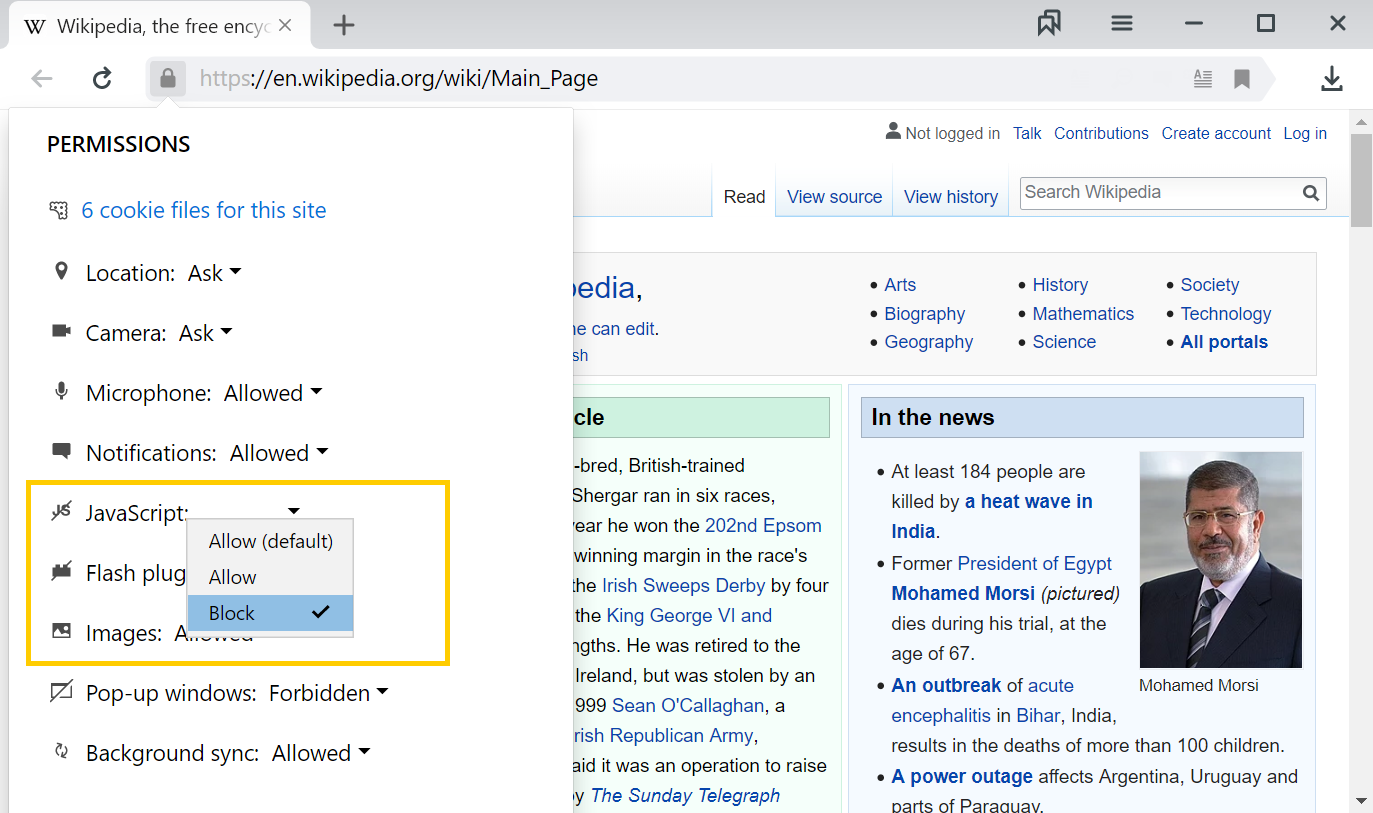This screenshot has width=1373, height=813.
Task: Open the President of Egypt link
Action: (x=1035, y=563)
